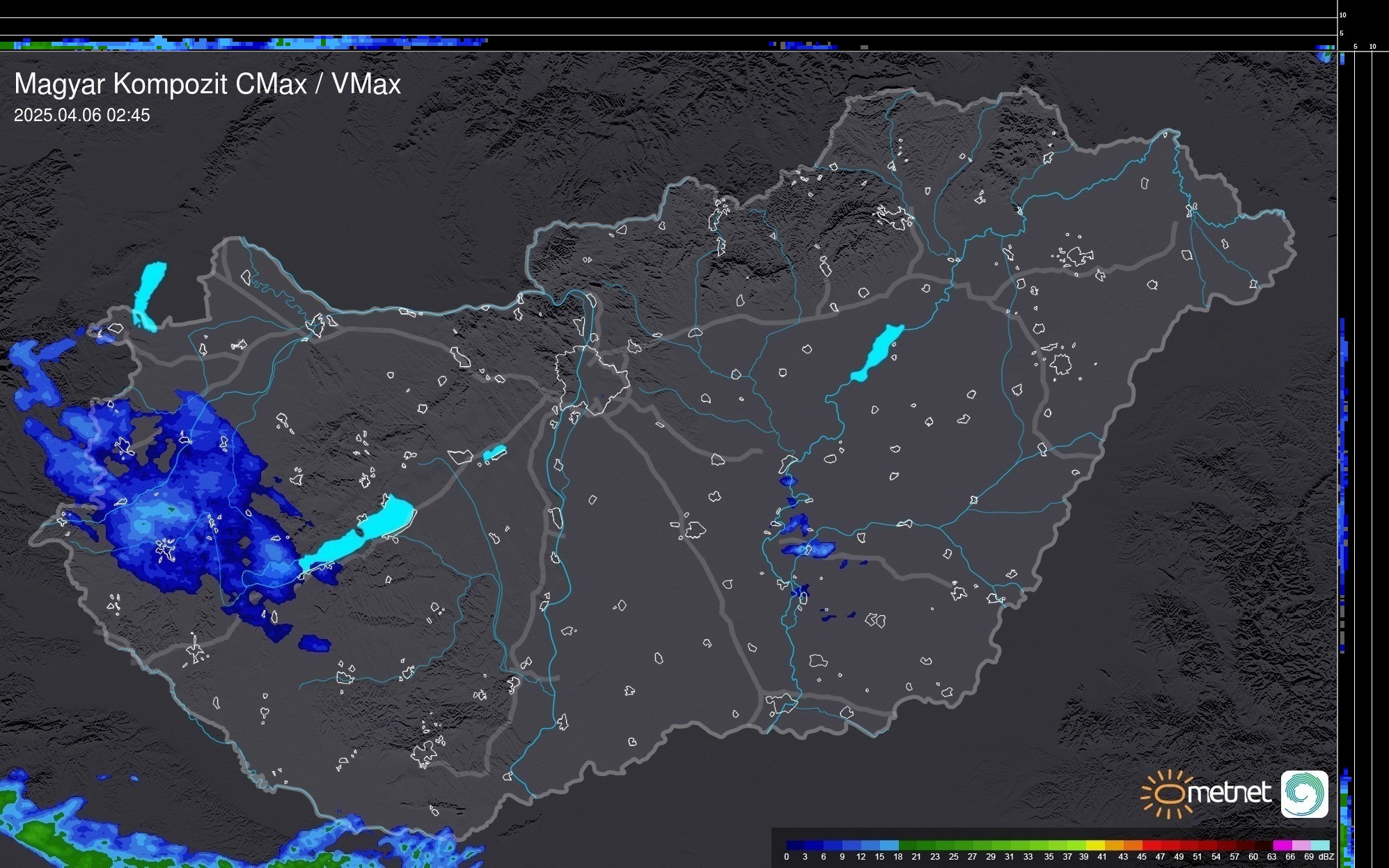
Task: Click the dBZ unit label in legend
Action: 1326,857
